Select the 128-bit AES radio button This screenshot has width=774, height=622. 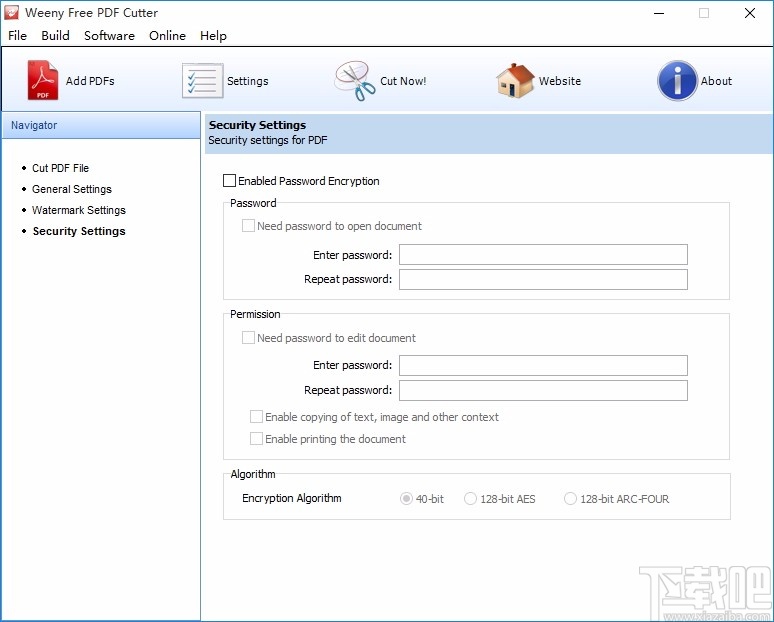470,499
